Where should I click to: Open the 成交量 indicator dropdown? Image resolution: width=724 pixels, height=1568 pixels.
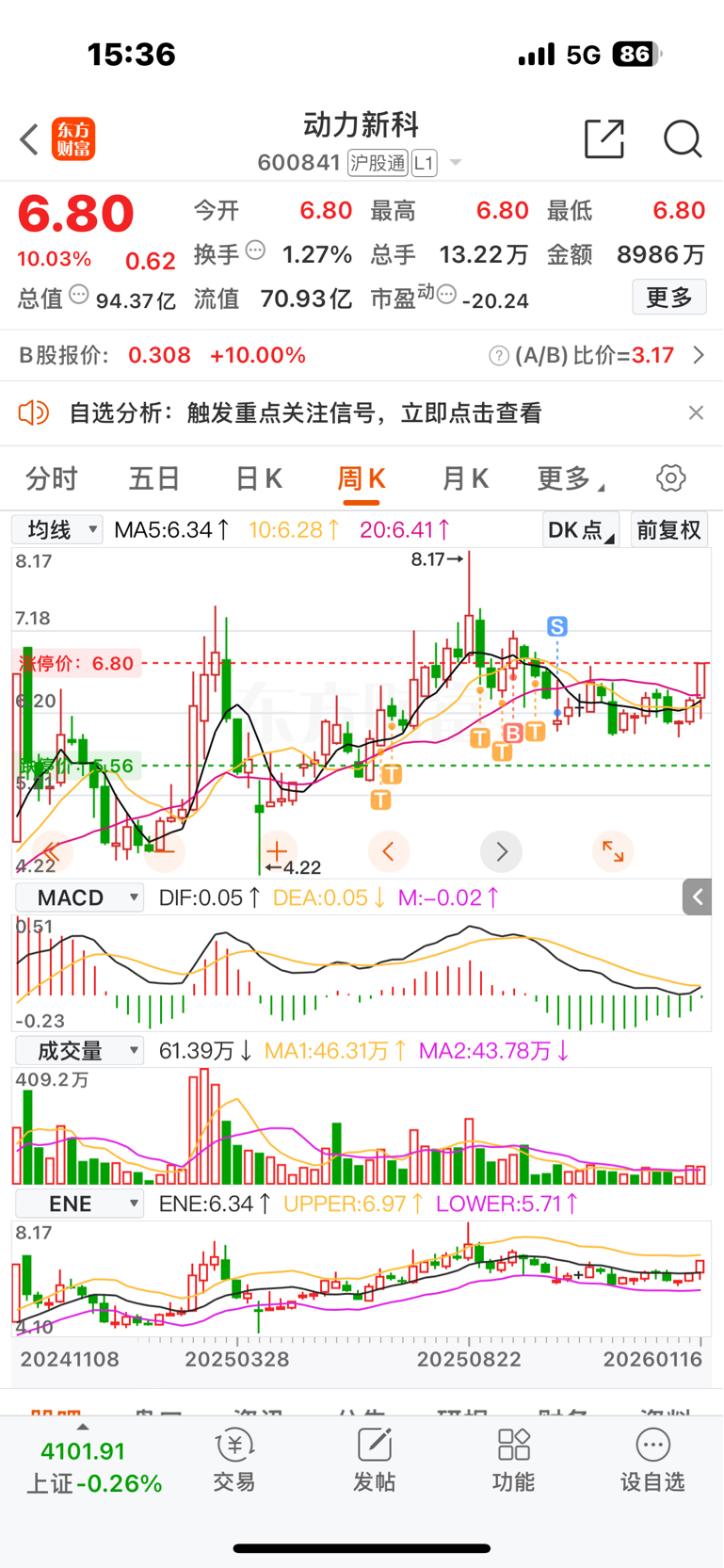tap(80, 1050)
